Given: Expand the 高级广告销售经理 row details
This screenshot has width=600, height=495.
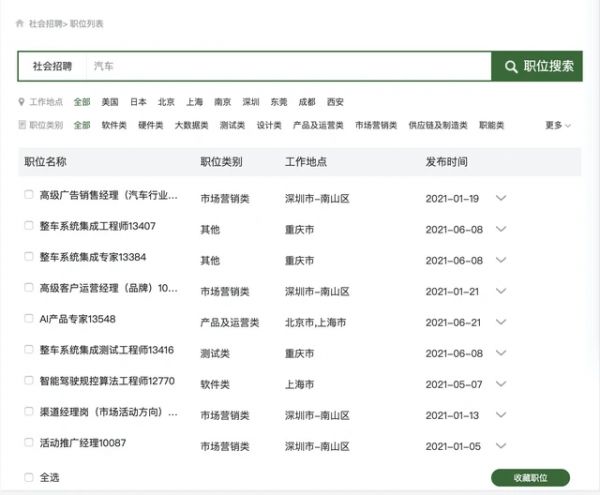Looking at the screenshot, I should click(501, 198).
